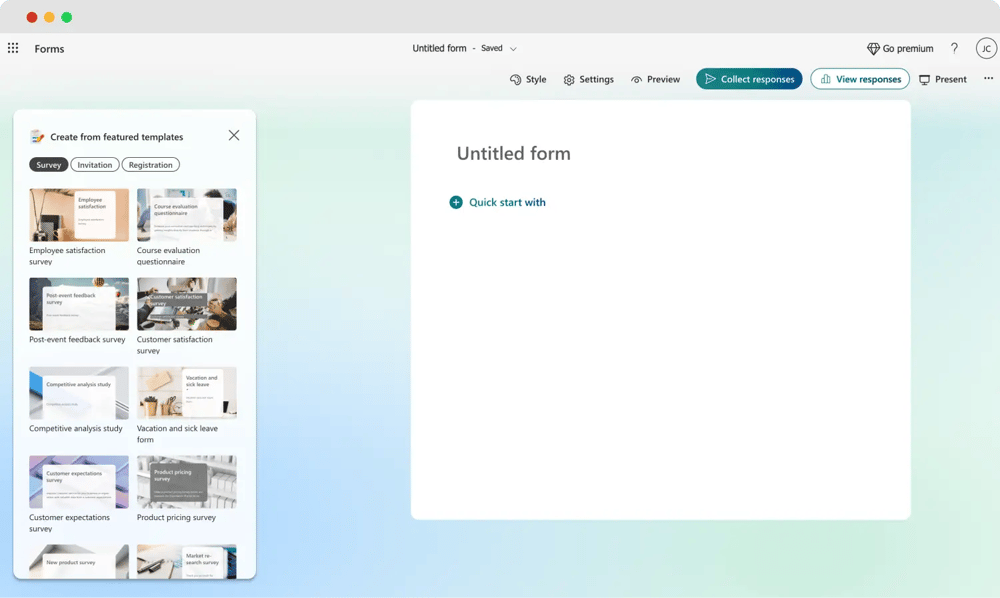Select the Survey template filter
Viewport: 1000px width, 598px height.
coord(49,165)
